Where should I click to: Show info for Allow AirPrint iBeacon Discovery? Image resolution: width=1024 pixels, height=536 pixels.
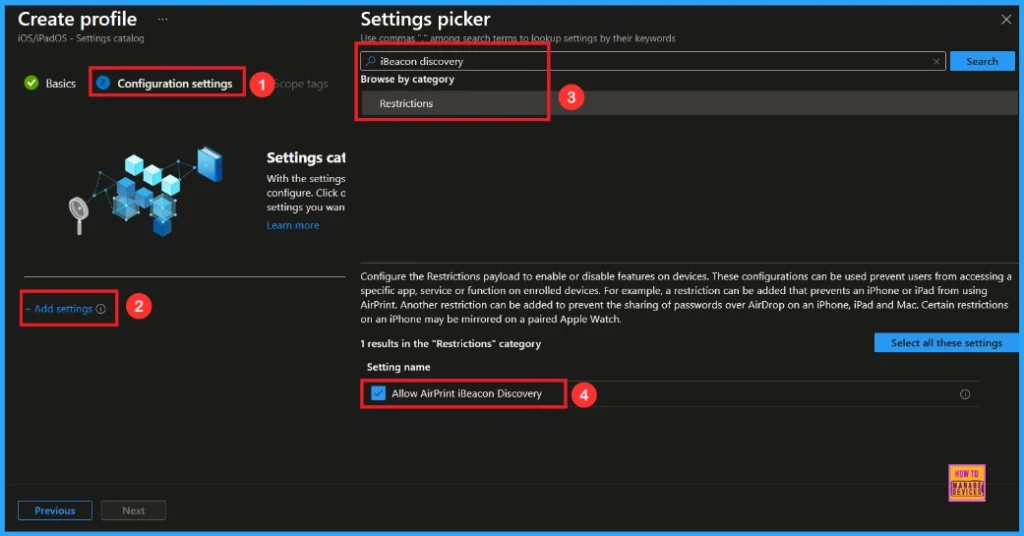(965, 394)
